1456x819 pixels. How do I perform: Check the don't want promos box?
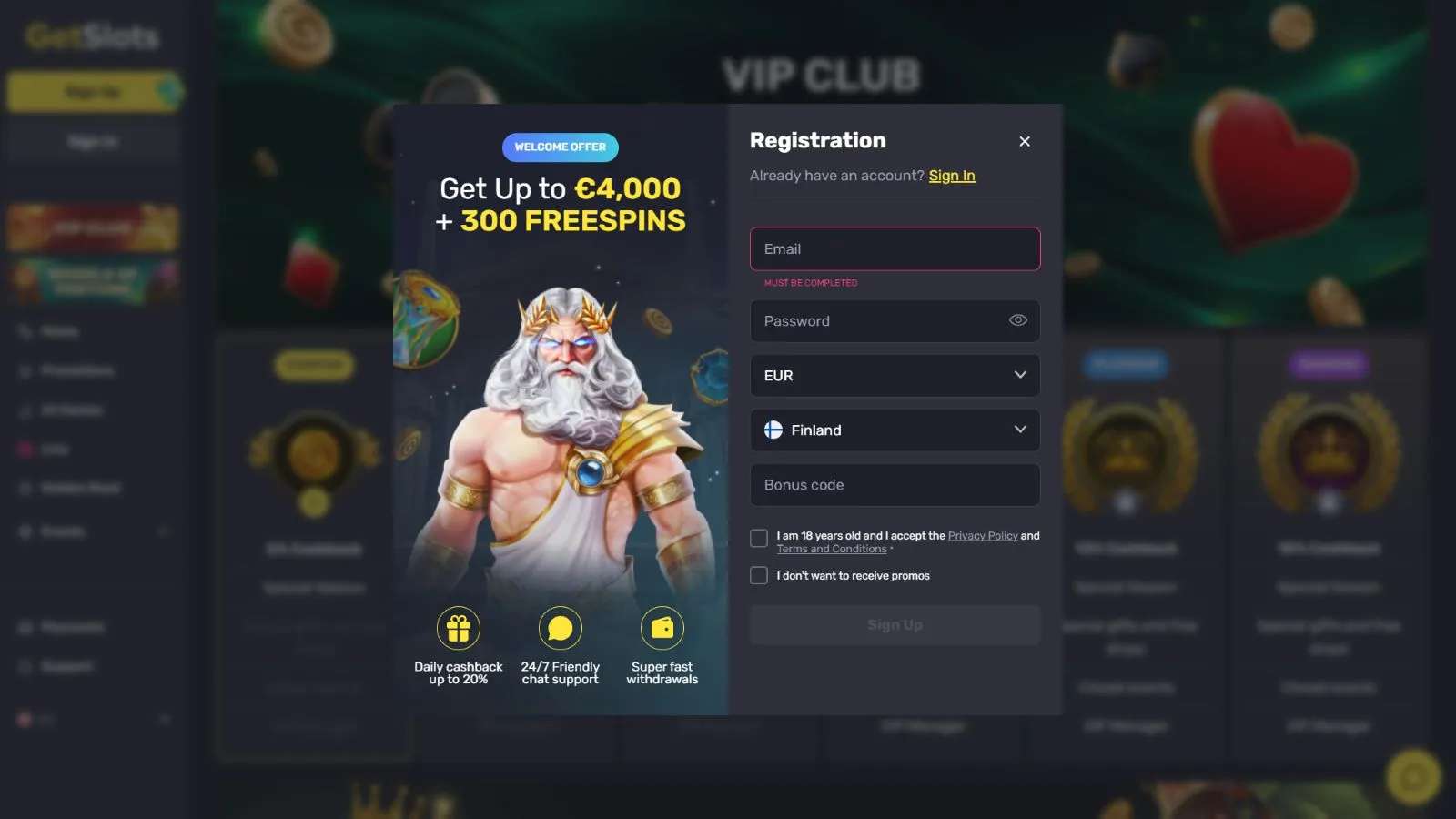pyautogui.click(x=759, y=575)
